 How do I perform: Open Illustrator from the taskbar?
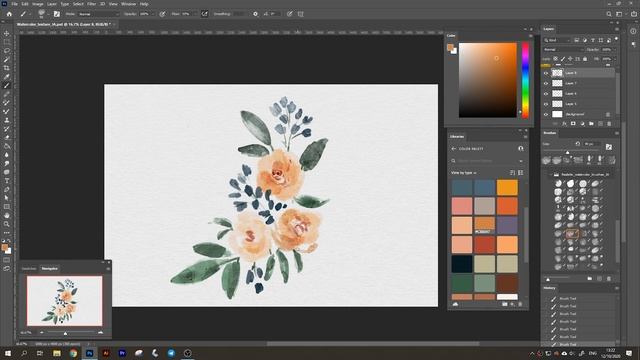tap(106, 353)
